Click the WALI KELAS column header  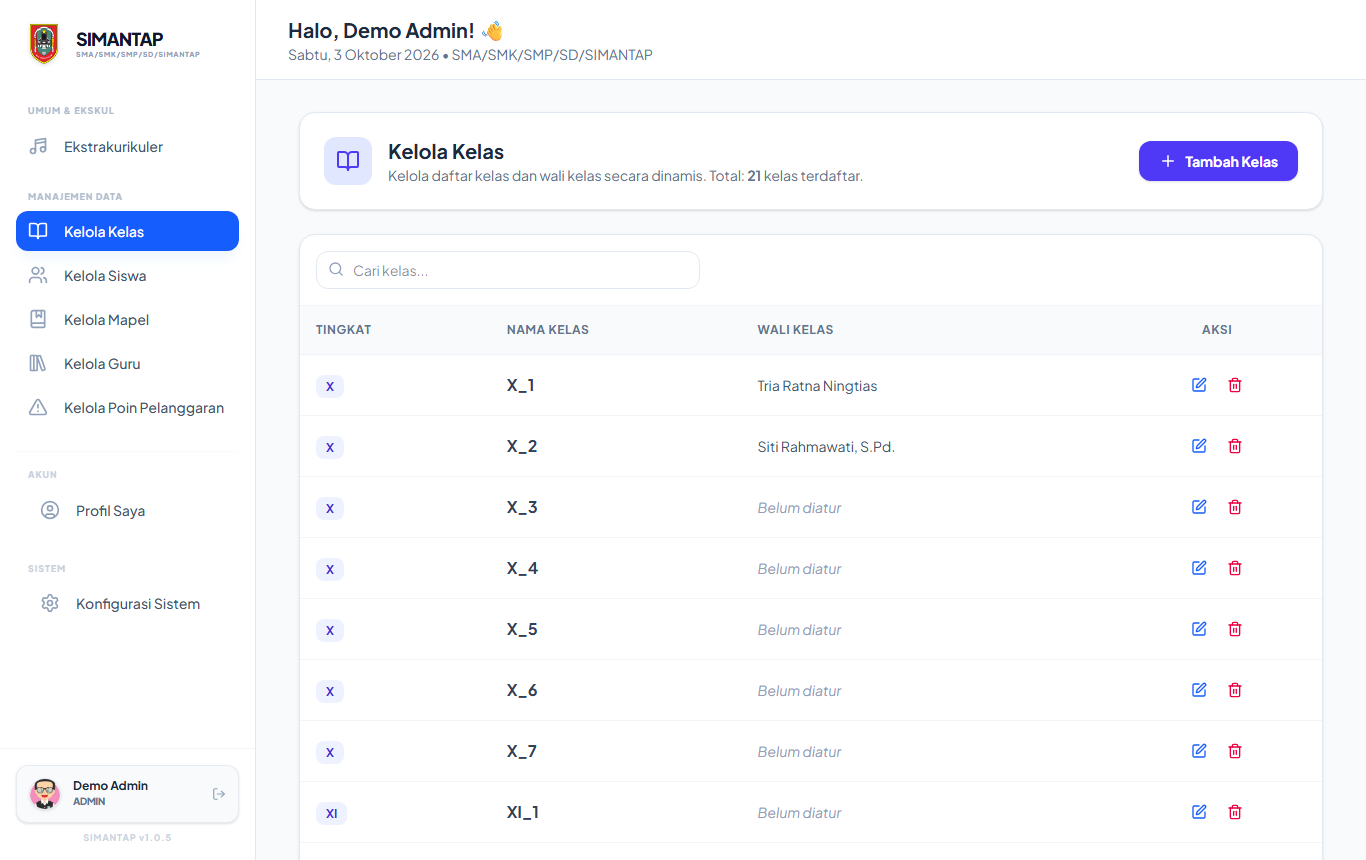[x=795, y=330]
